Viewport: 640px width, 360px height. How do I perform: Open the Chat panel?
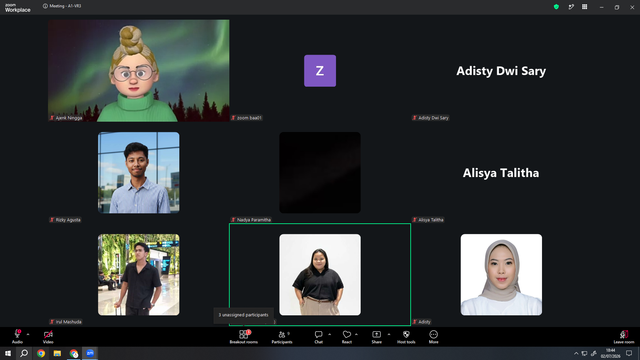click(x=318, y=336)
